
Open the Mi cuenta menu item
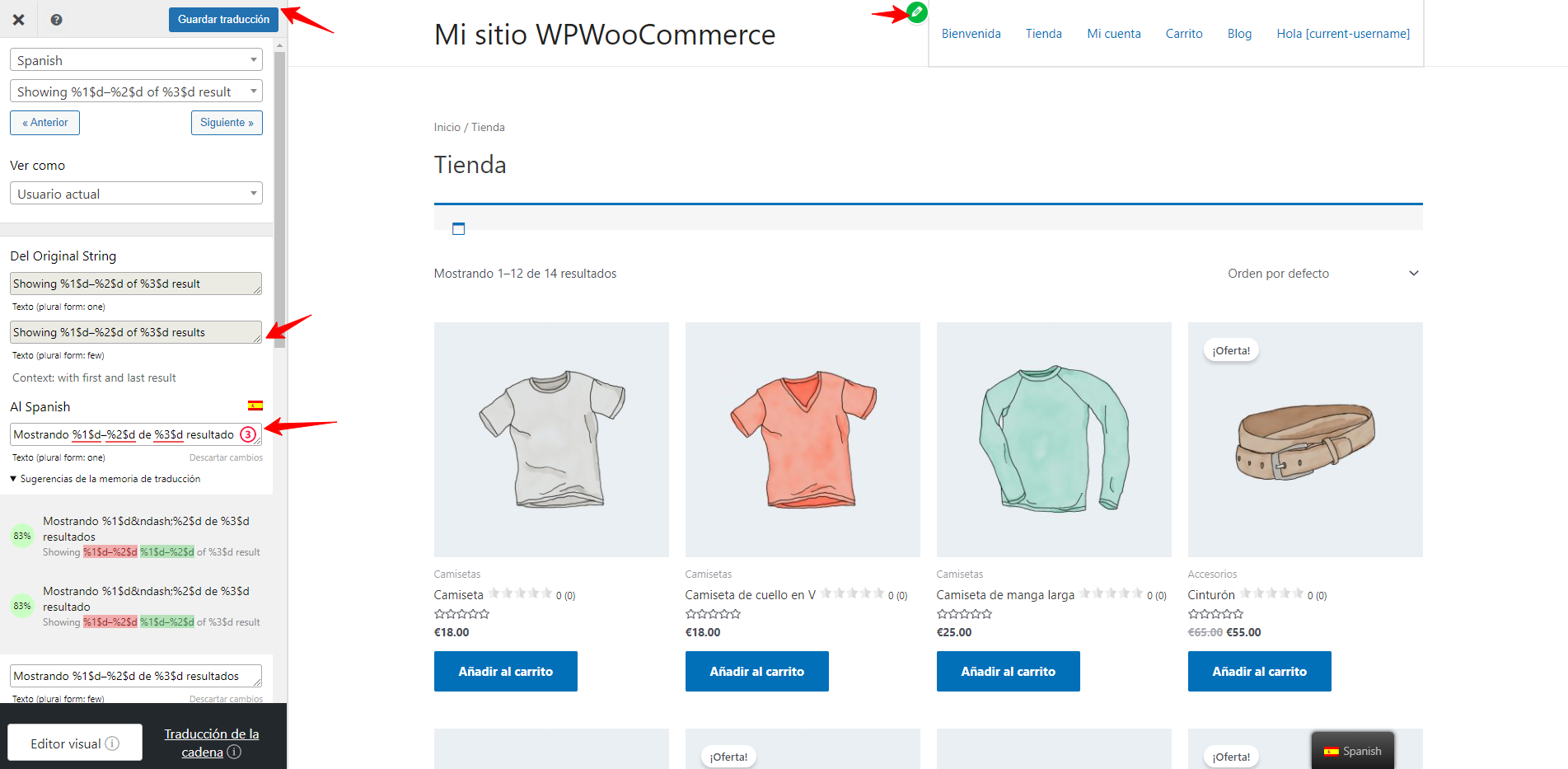[1113, 34]
